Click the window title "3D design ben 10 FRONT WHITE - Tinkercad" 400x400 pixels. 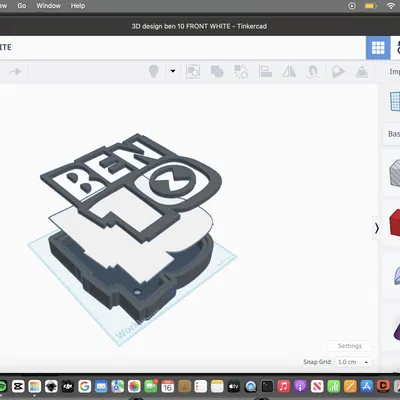click(x=199, y=26)
